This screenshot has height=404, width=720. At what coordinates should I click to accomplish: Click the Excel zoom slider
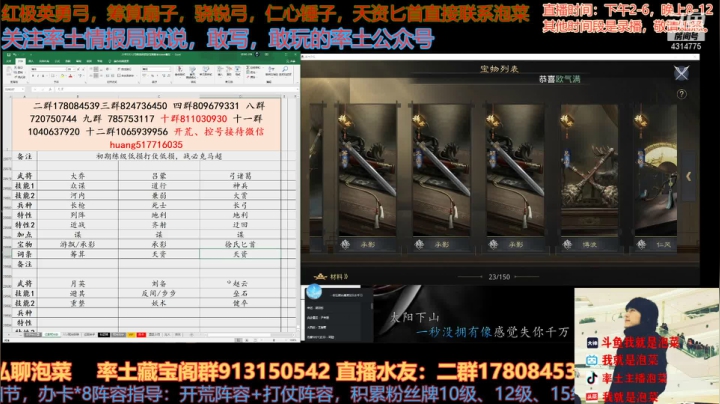pyautogui.click(x=274, y=340)
